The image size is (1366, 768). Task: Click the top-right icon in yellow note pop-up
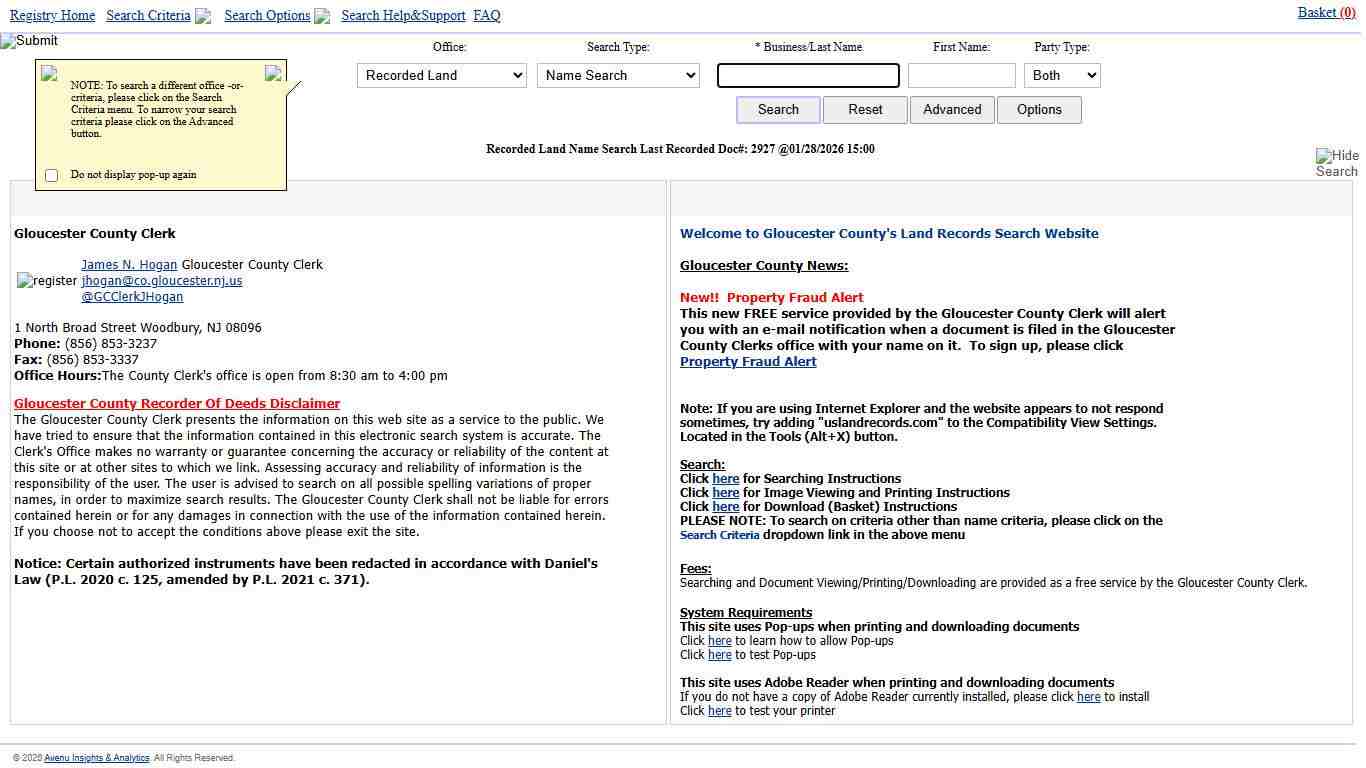(273, 73)
